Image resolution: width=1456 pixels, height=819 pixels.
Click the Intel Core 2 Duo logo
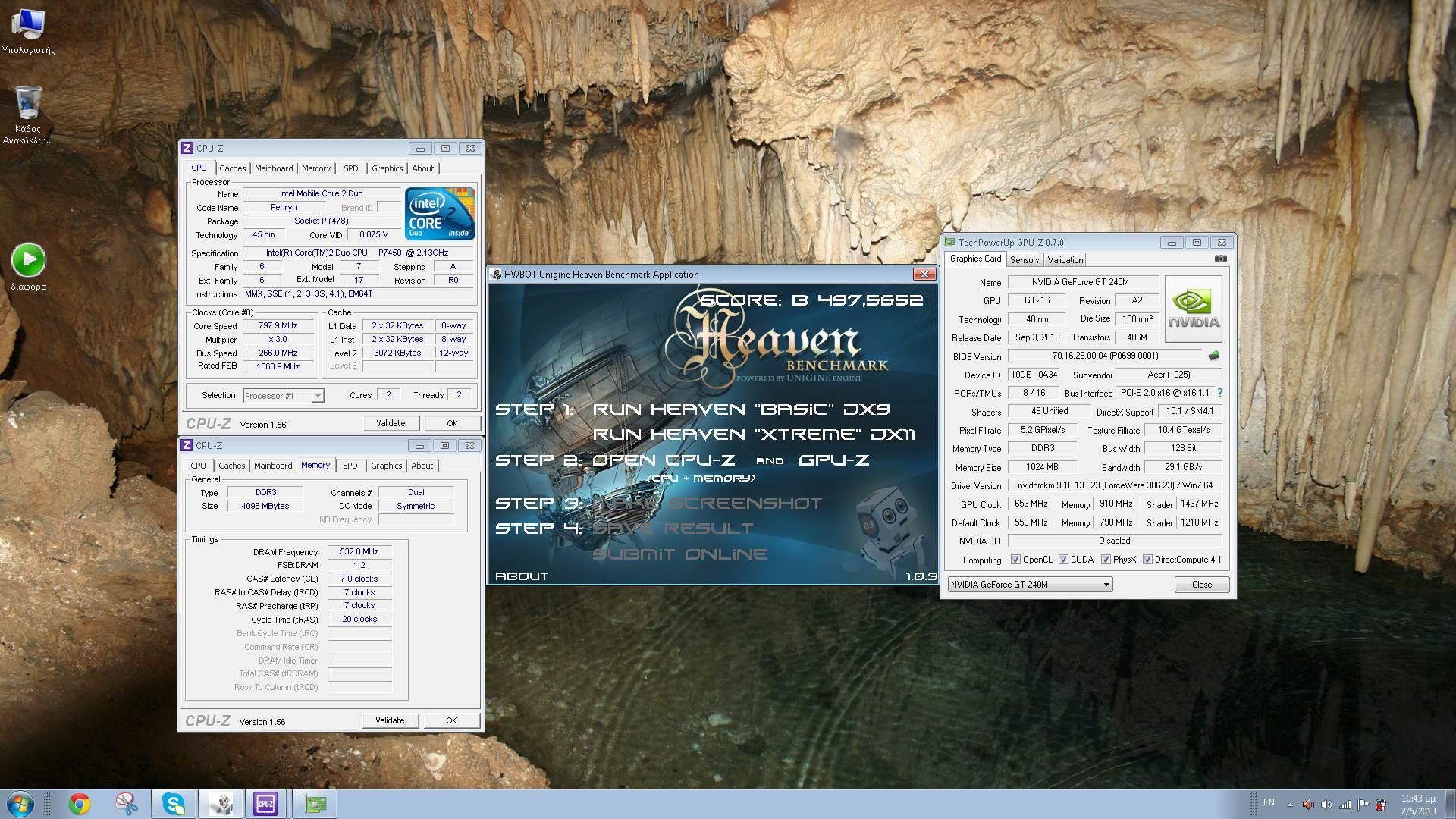click(440, 213)
